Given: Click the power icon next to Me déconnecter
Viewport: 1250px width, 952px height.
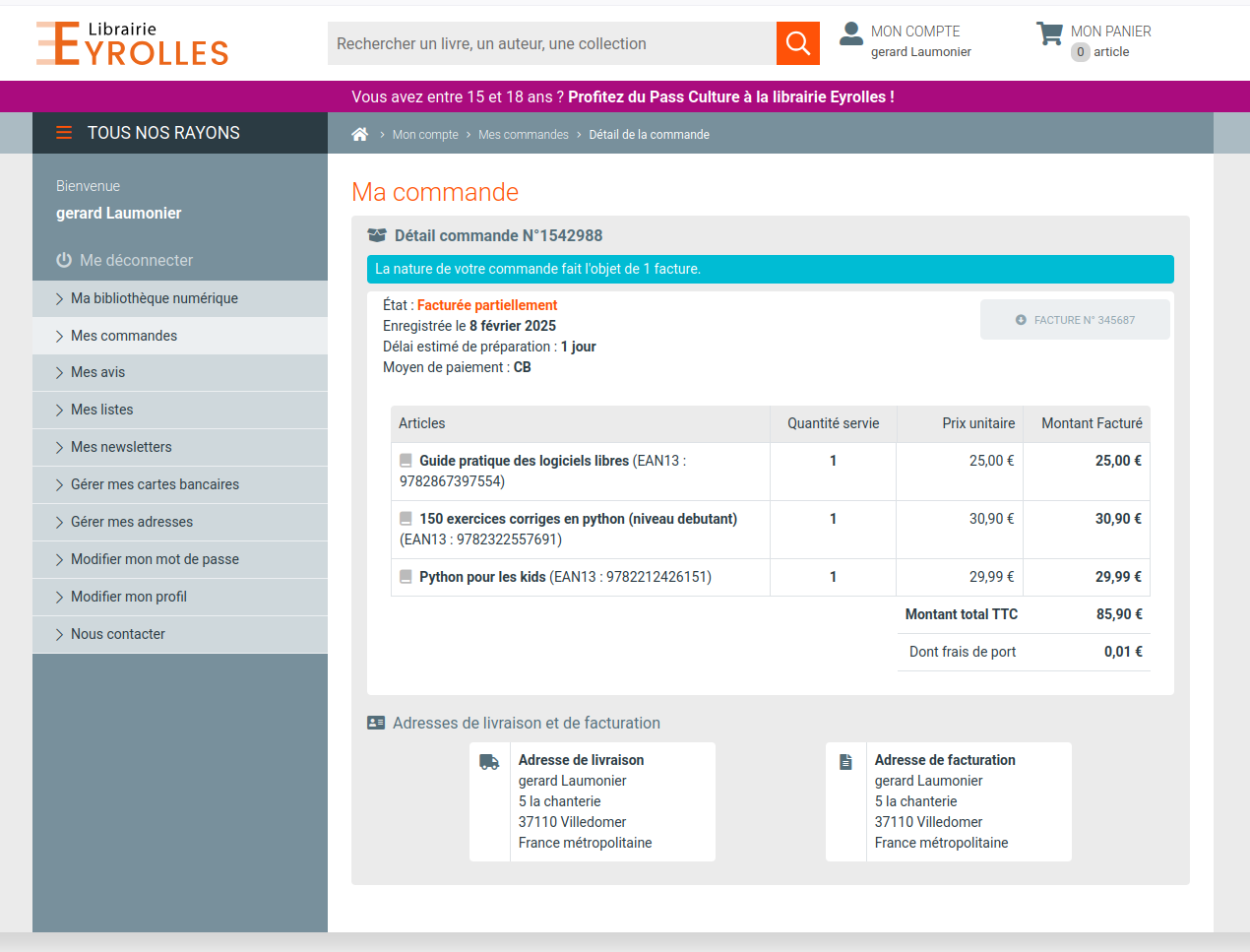Looking at the screenshot, I should (x=64, y=260).
